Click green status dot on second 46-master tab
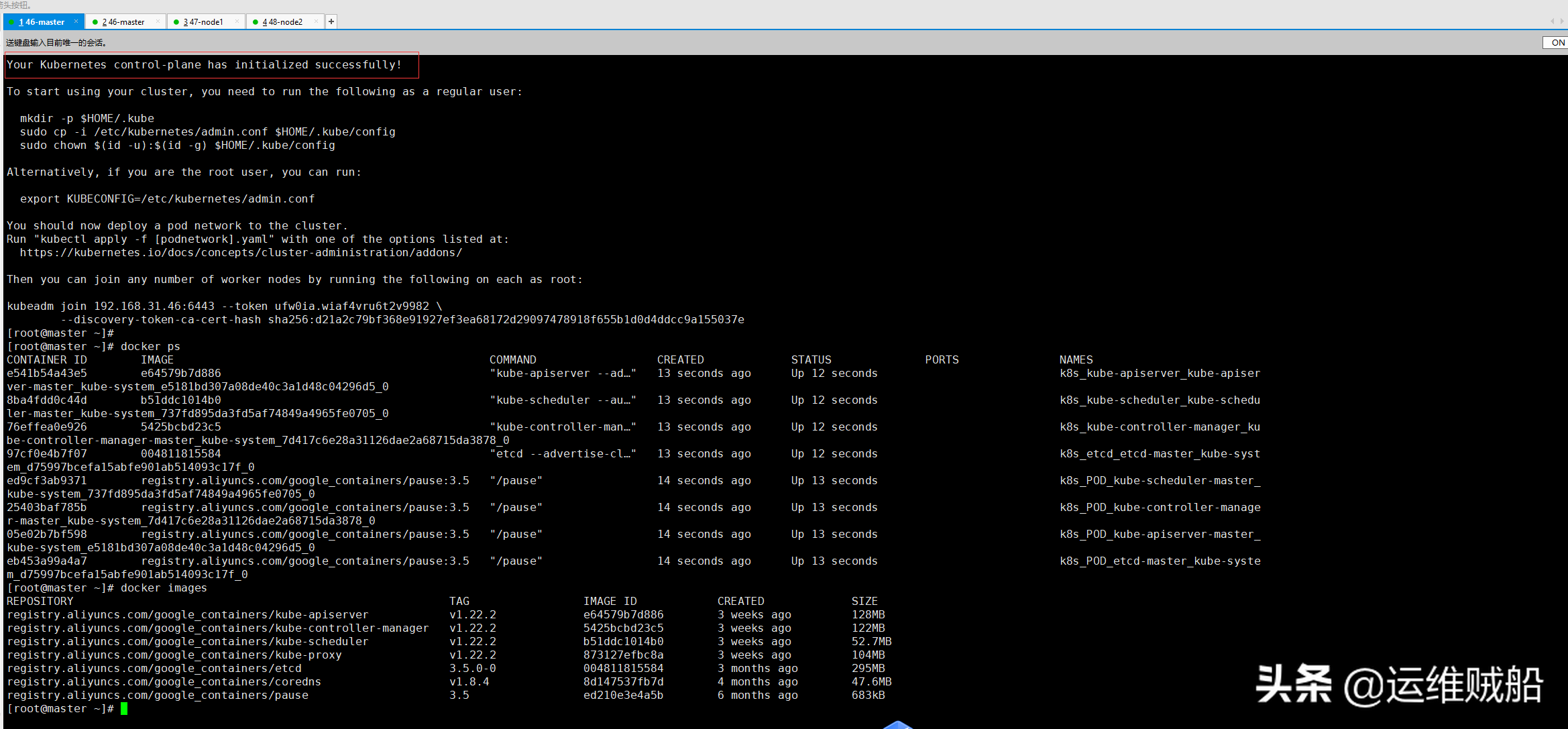Image resolution: width=1568 pixels, height=729 pixels. [x=95, y=22]
